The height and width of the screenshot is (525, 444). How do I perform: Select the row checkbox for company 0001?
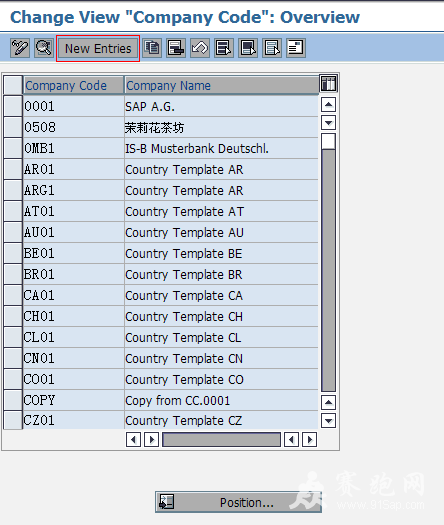pyautogui.click(x=13, y=106)
